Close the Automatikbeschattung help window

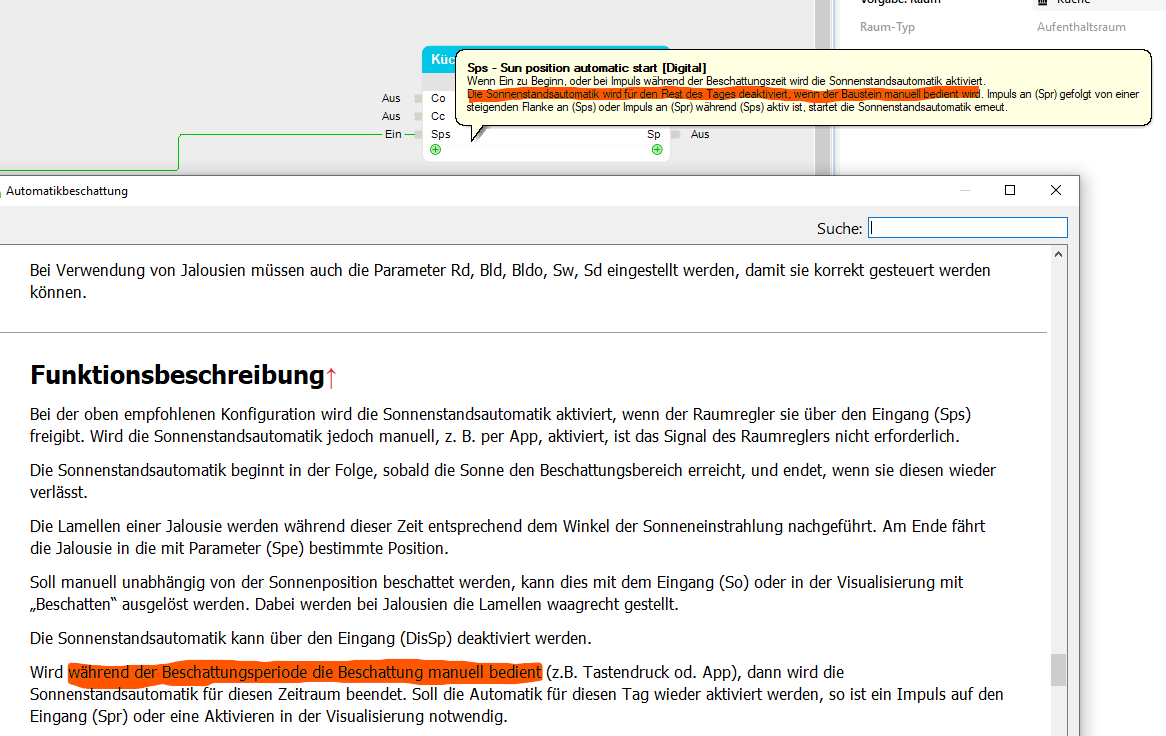(x=1056, y=190)
